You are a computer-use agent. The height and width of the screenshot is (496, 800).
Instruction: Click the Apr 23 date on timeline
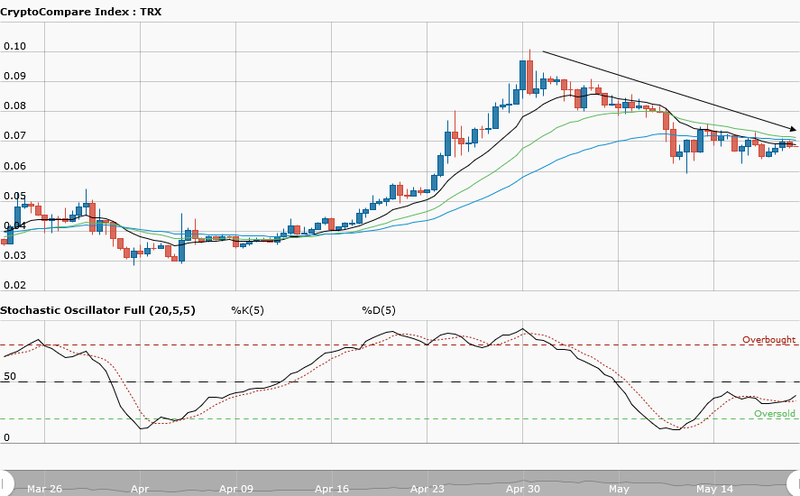tap(427, 489)
